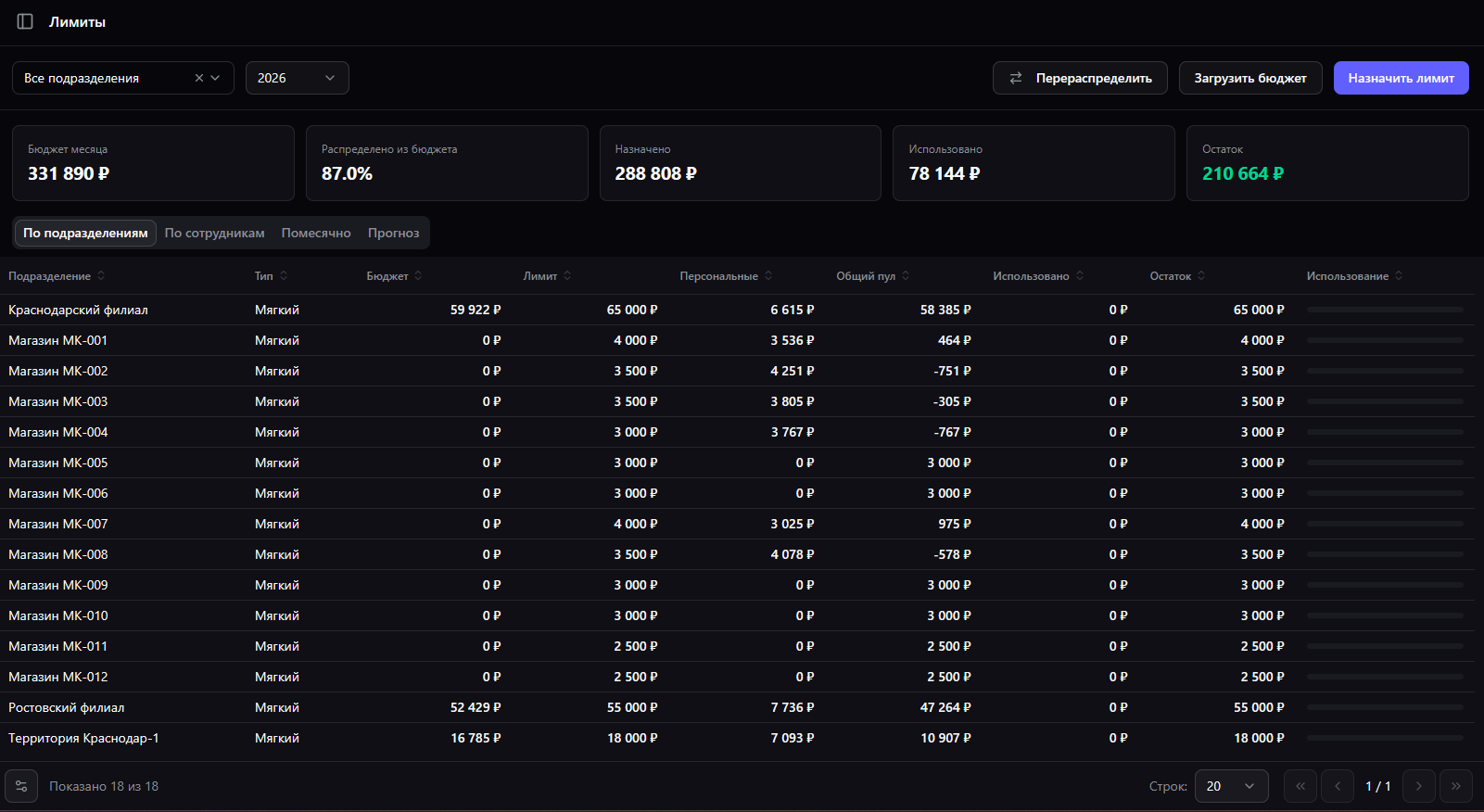
Task: Open the 2026 year dropdown
Action: pyautogui.click(x=297, y=78)
